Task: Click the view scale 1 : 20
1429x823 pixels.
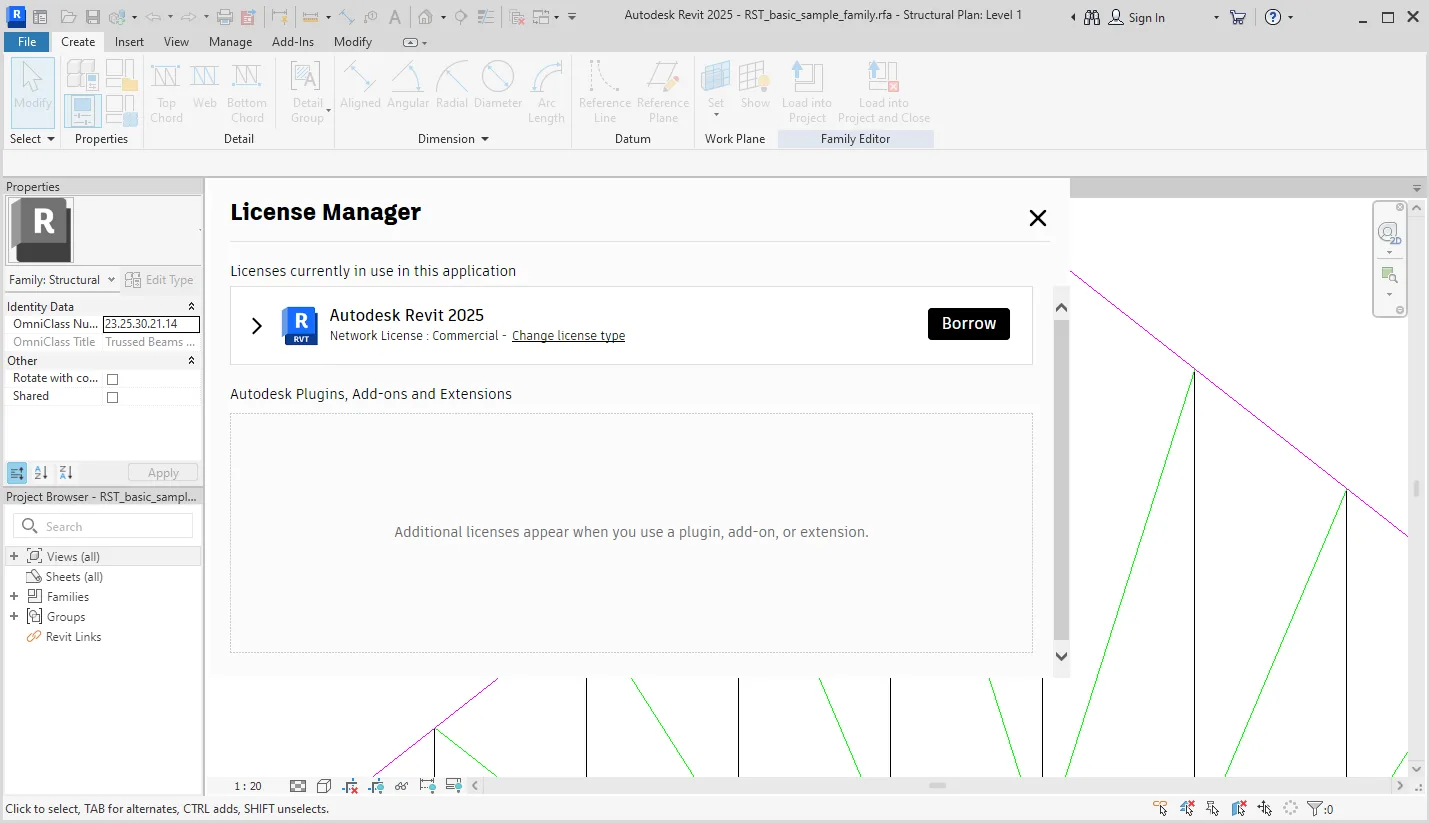Action: (x=248, y=786)
